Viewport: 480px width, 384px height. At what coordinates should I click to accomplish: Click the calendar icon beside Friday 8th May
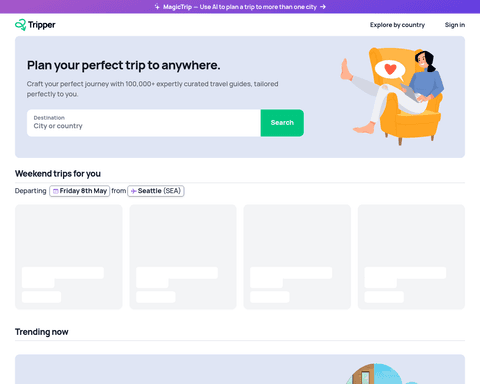tap(56, 191)
